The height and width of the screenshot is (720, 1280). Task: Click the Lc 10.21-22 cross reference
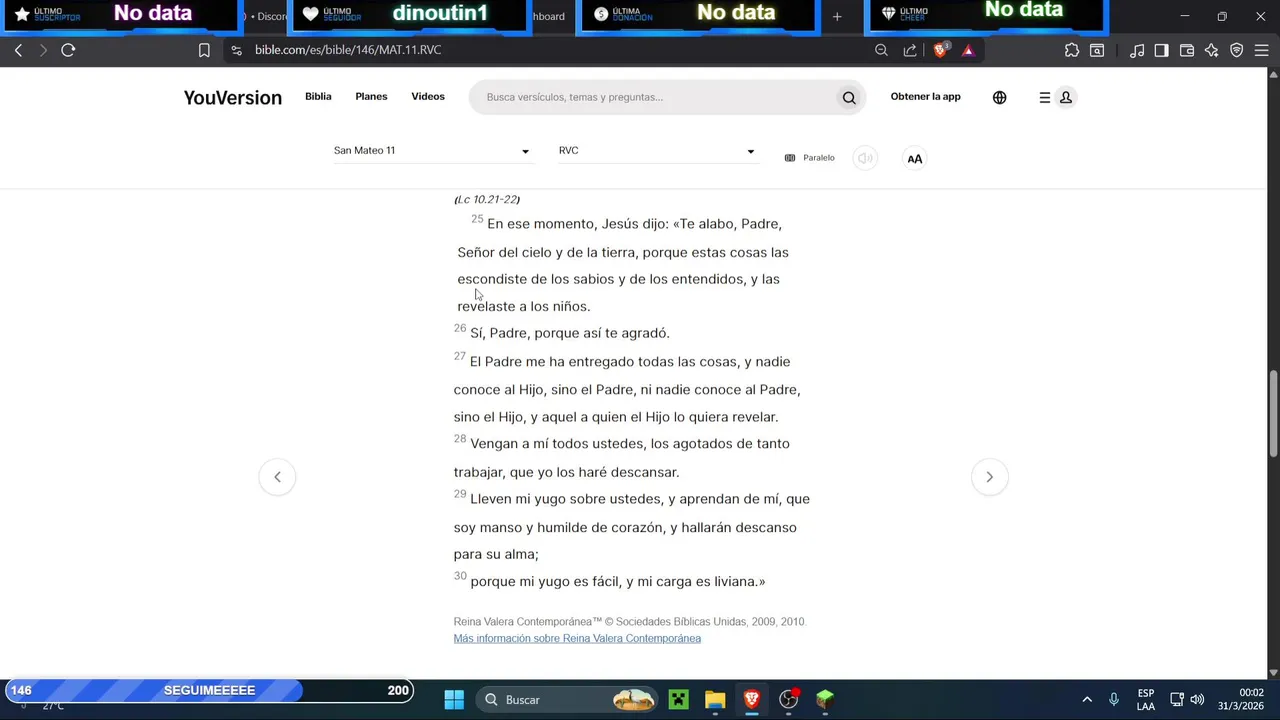coord(487,199)
